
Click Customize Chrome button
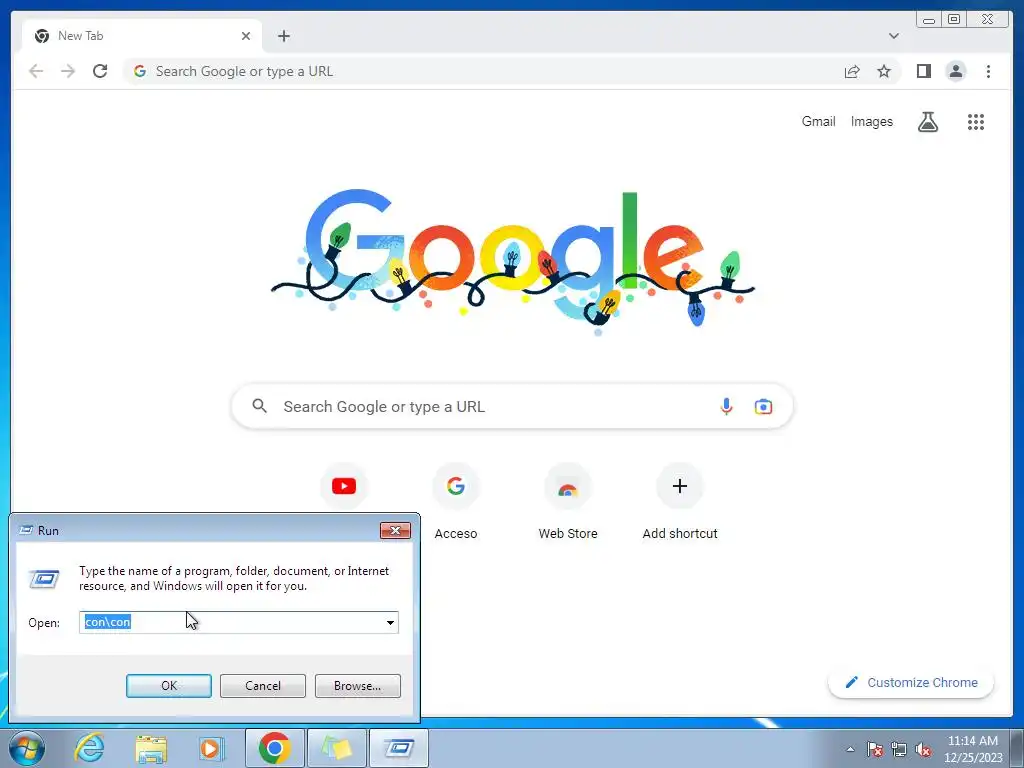click(911, 682)
